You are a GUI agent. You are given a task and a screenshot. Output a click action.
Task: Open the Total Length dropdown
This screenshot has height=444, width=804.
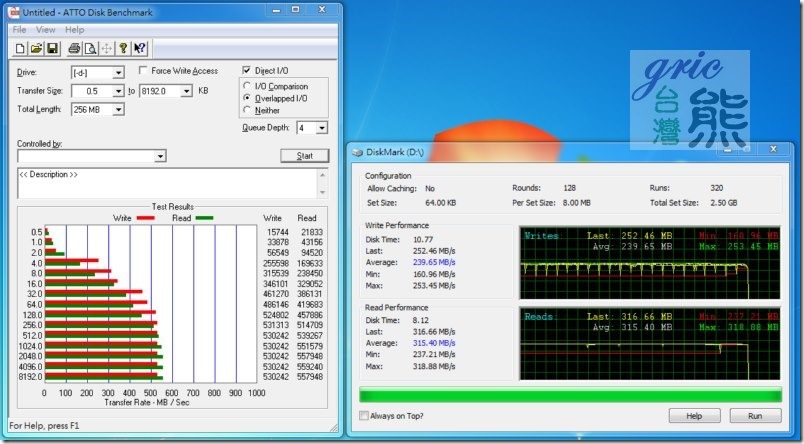[118, 108]
